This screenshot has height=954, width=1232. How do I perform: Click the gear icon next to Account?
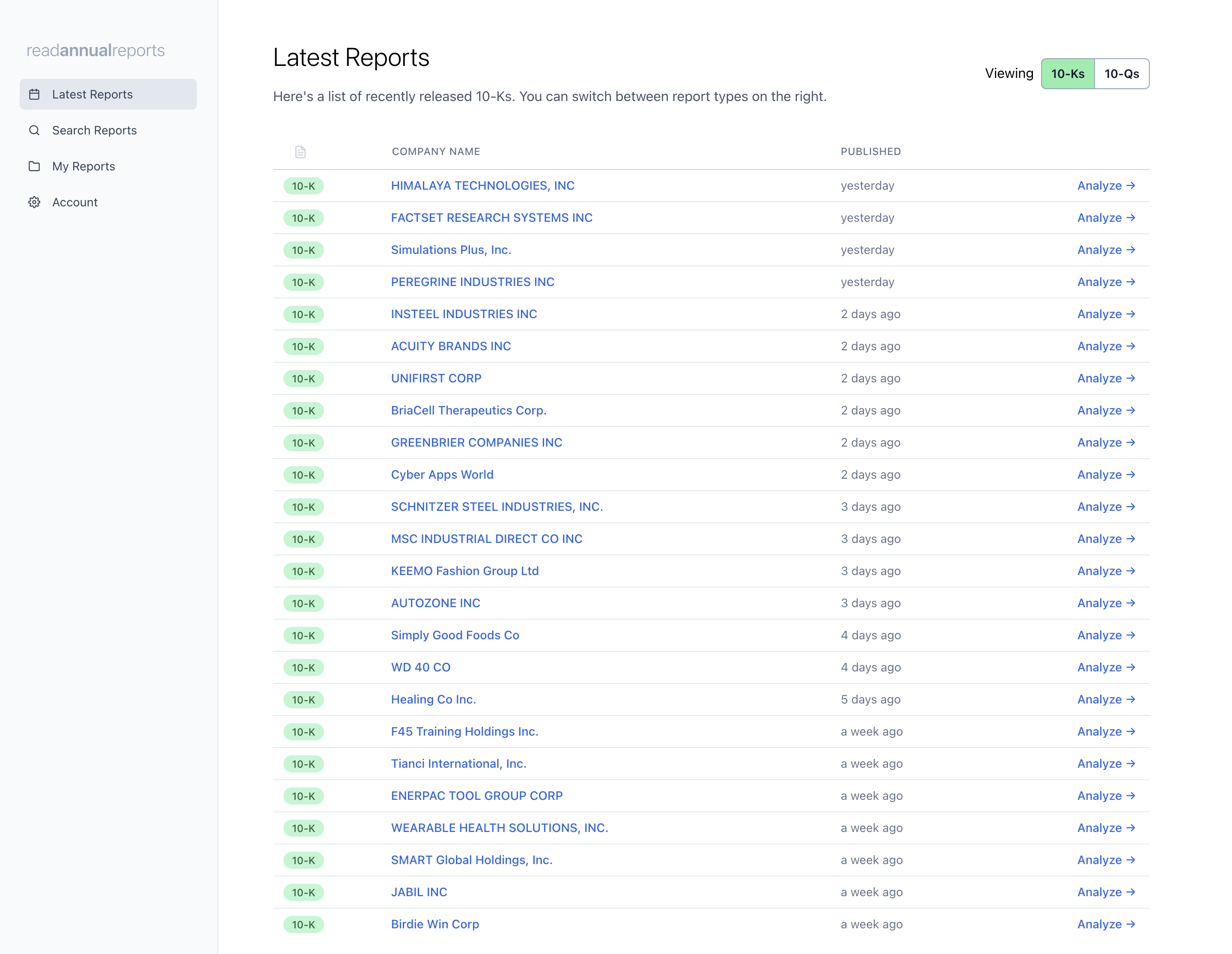point(34,202)
